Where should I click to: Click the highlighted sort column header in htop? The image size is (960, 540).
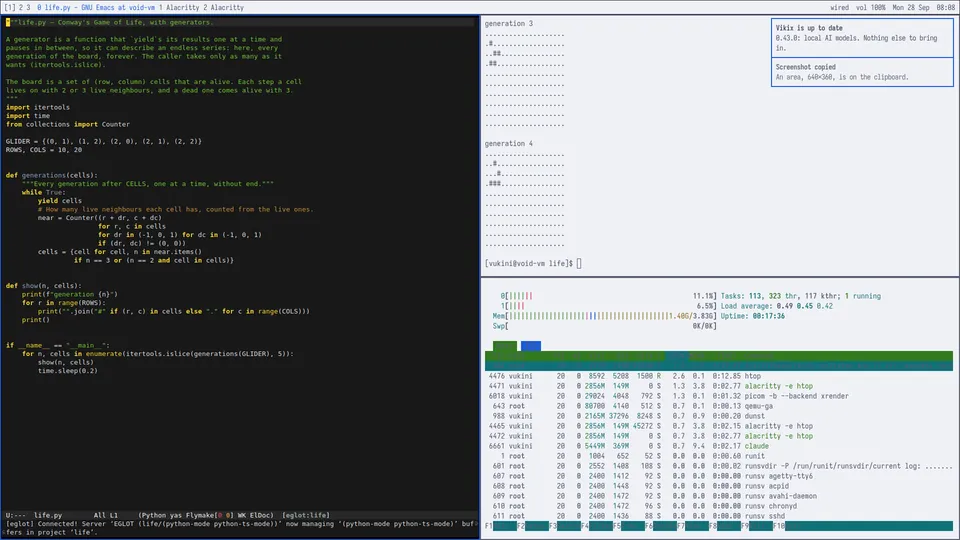[677, 356]
